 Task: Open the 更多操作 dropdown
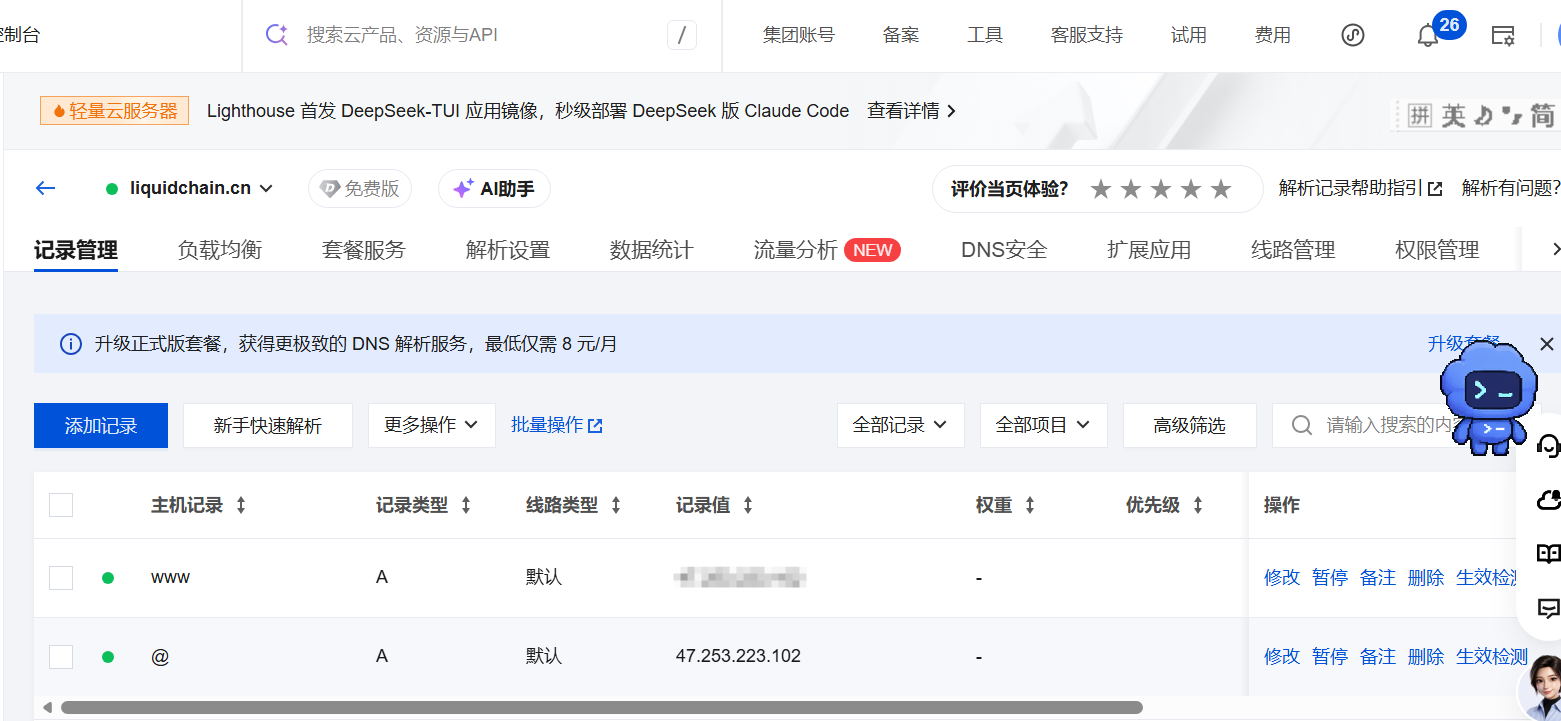pyautogui.click(x=432, y=425)
